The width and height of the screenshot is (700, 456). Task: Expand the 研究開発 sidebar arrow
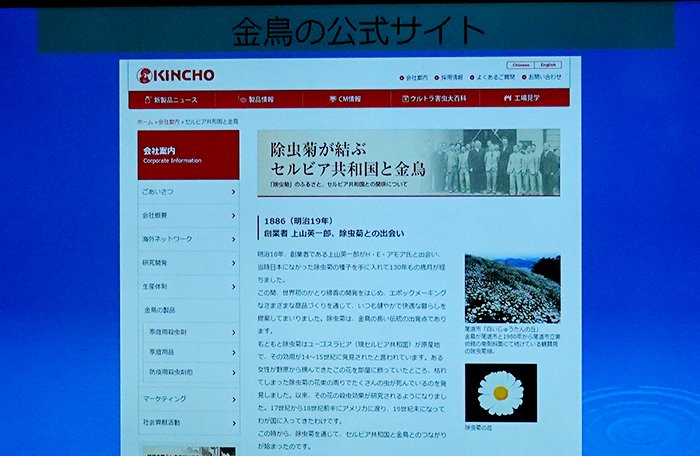(233, 263)
